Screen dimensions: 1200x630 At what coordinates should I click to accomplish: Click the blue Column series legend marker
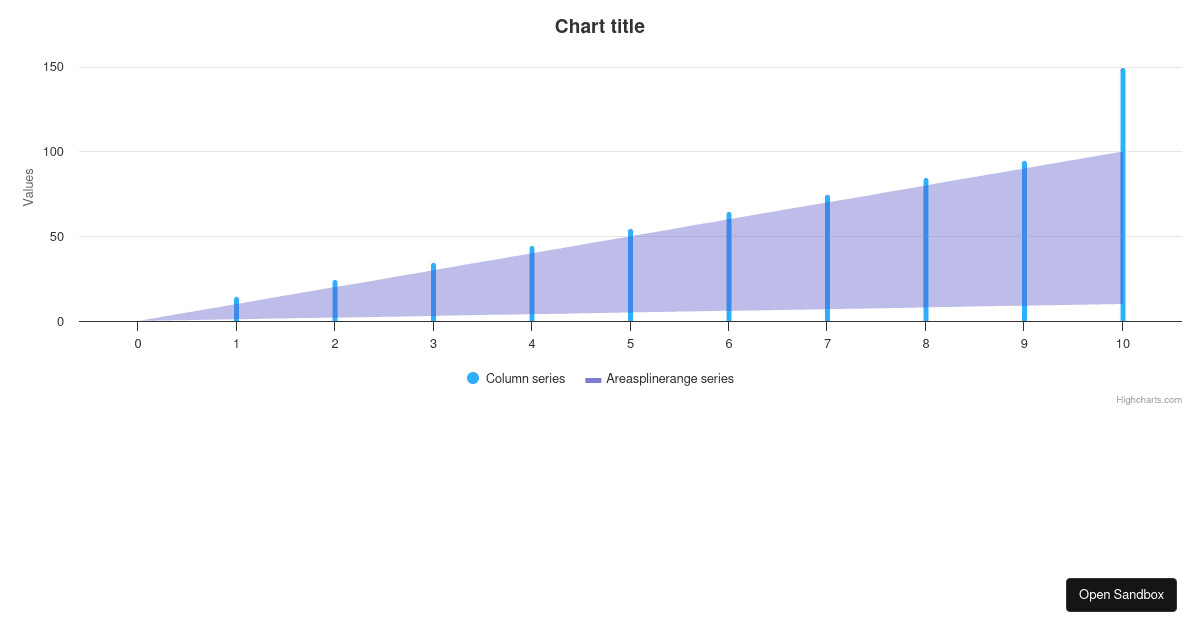(x=472, y=378)
